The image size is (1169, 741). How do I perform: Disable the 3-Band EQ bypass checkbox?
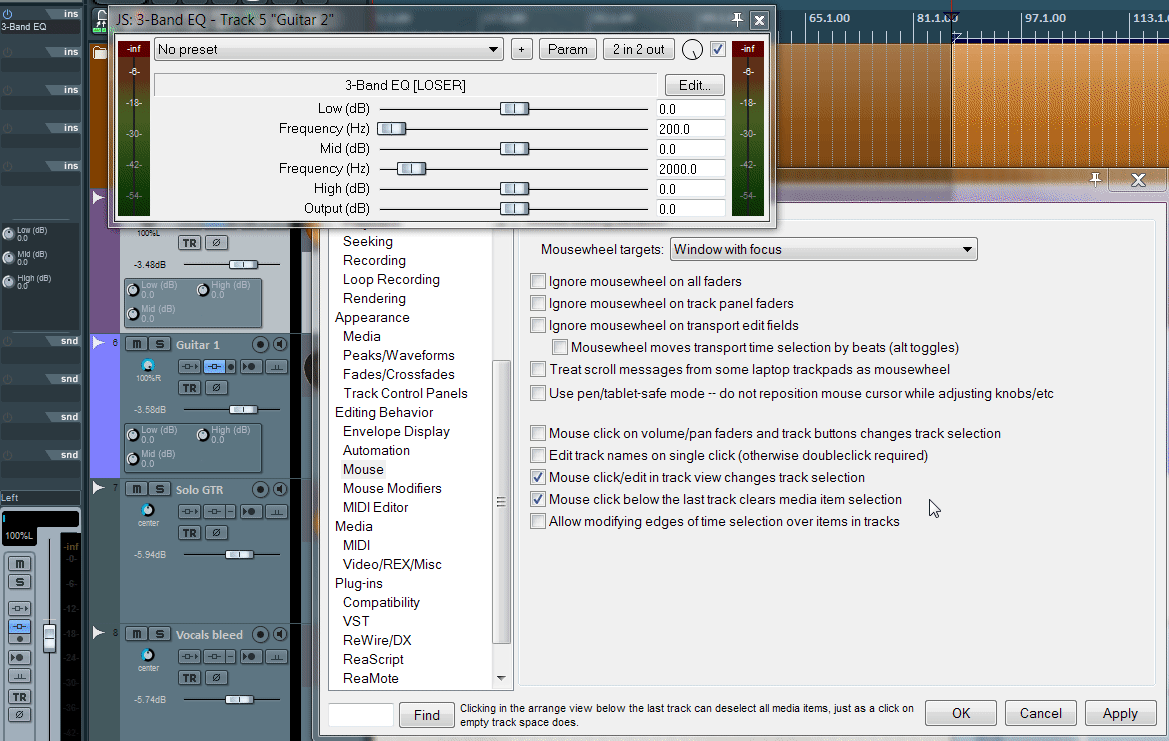718,49
